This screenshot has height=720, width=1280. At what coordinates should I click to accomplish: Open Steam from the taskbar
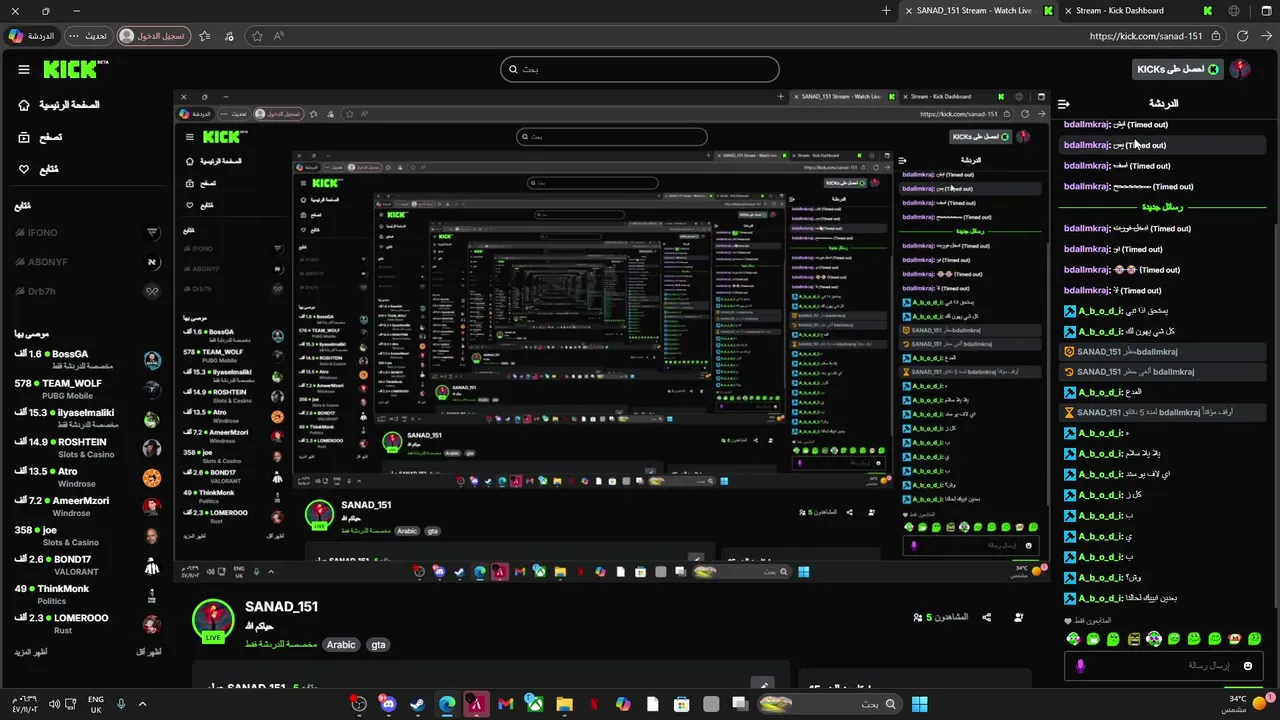417,704
